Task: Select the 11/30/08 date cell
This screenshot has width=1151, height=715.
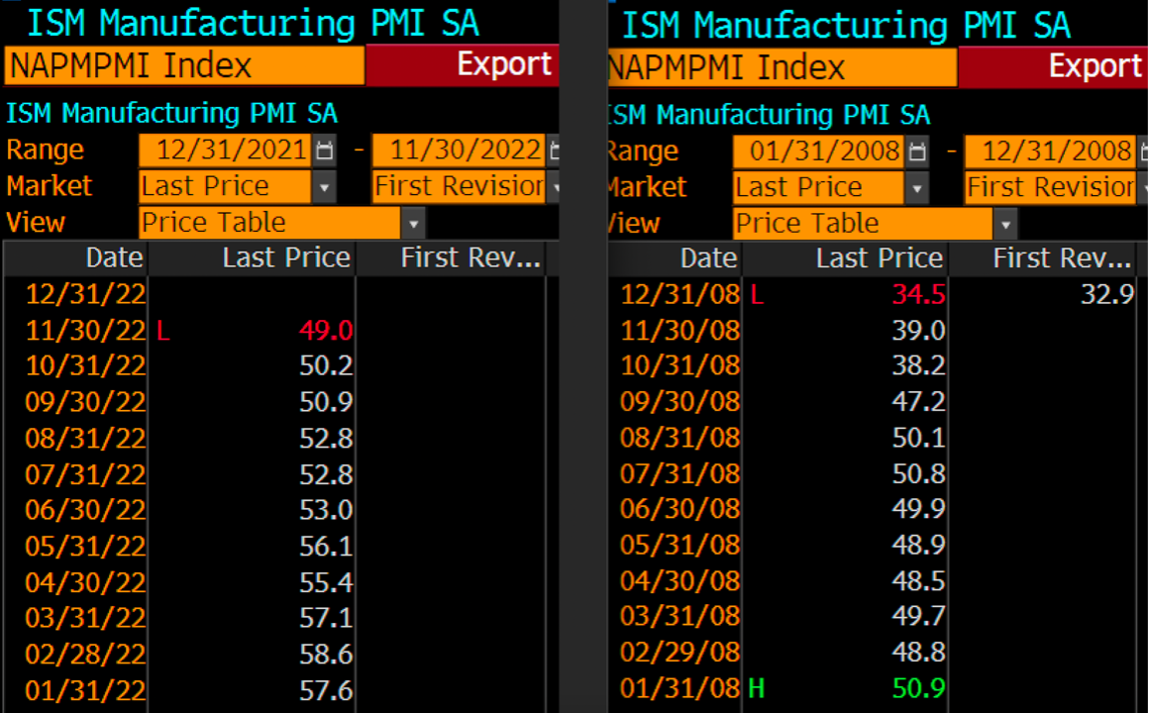Action: [680, 331]
